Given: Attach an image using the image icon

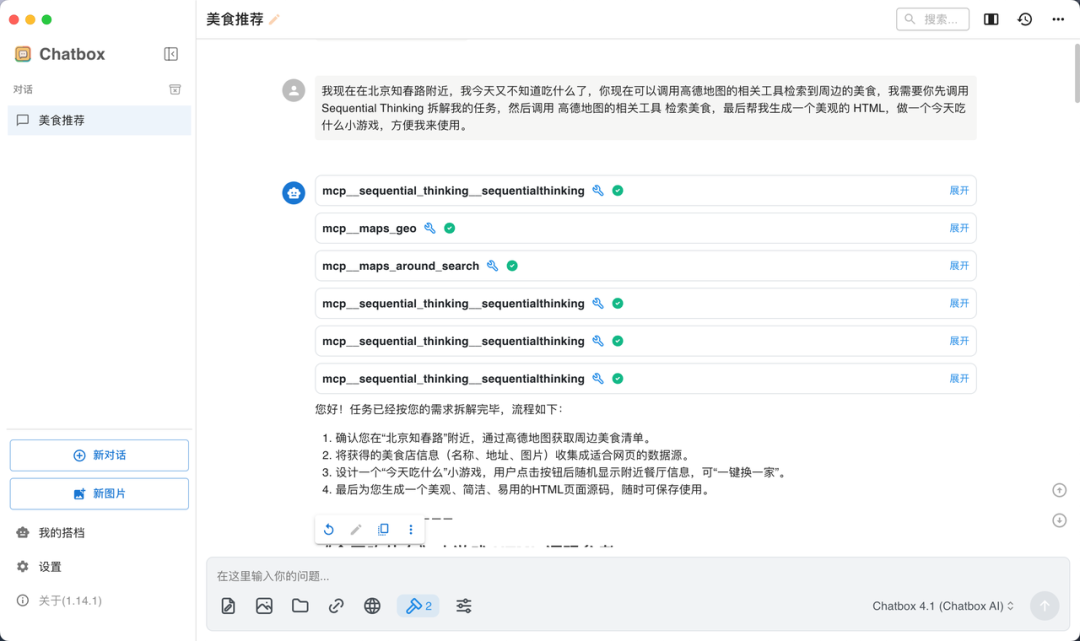Looking at the screenshot, I should 264,605.
